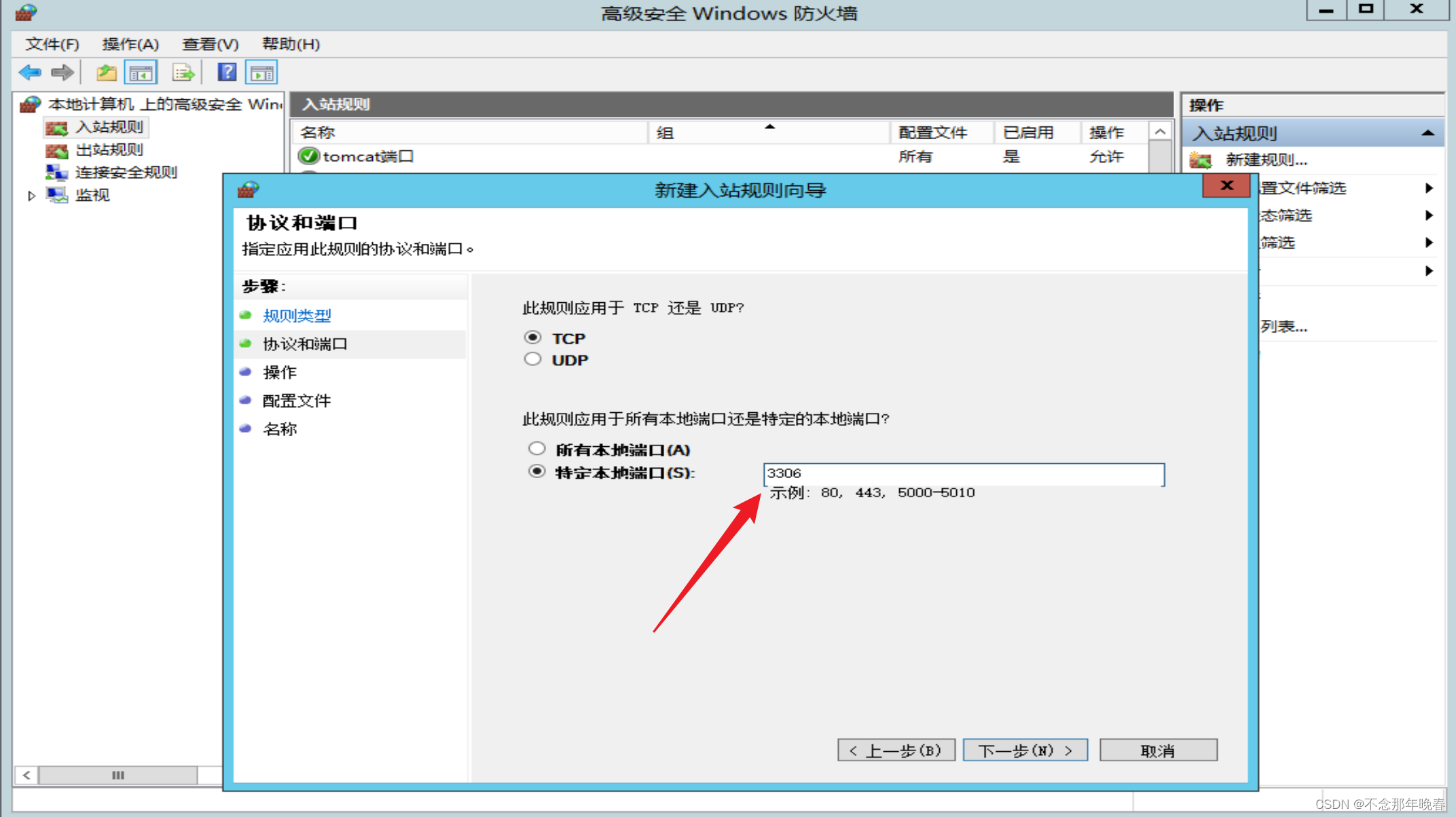Click the up-folder toolbar icon
Screen dimensions: 1456x817
pos(106,72)
